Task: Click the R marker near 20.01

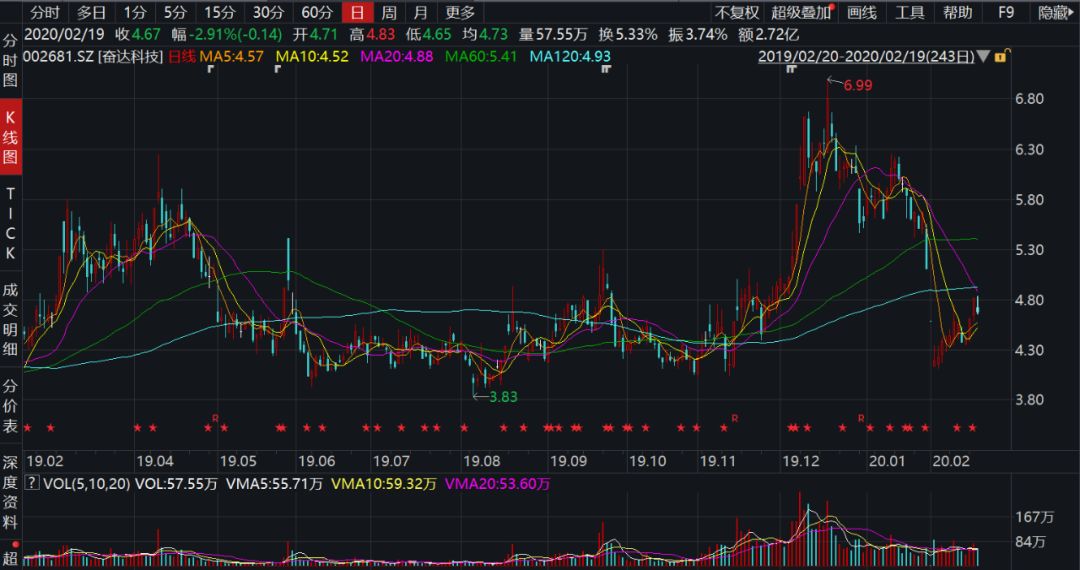Action: 860,417
